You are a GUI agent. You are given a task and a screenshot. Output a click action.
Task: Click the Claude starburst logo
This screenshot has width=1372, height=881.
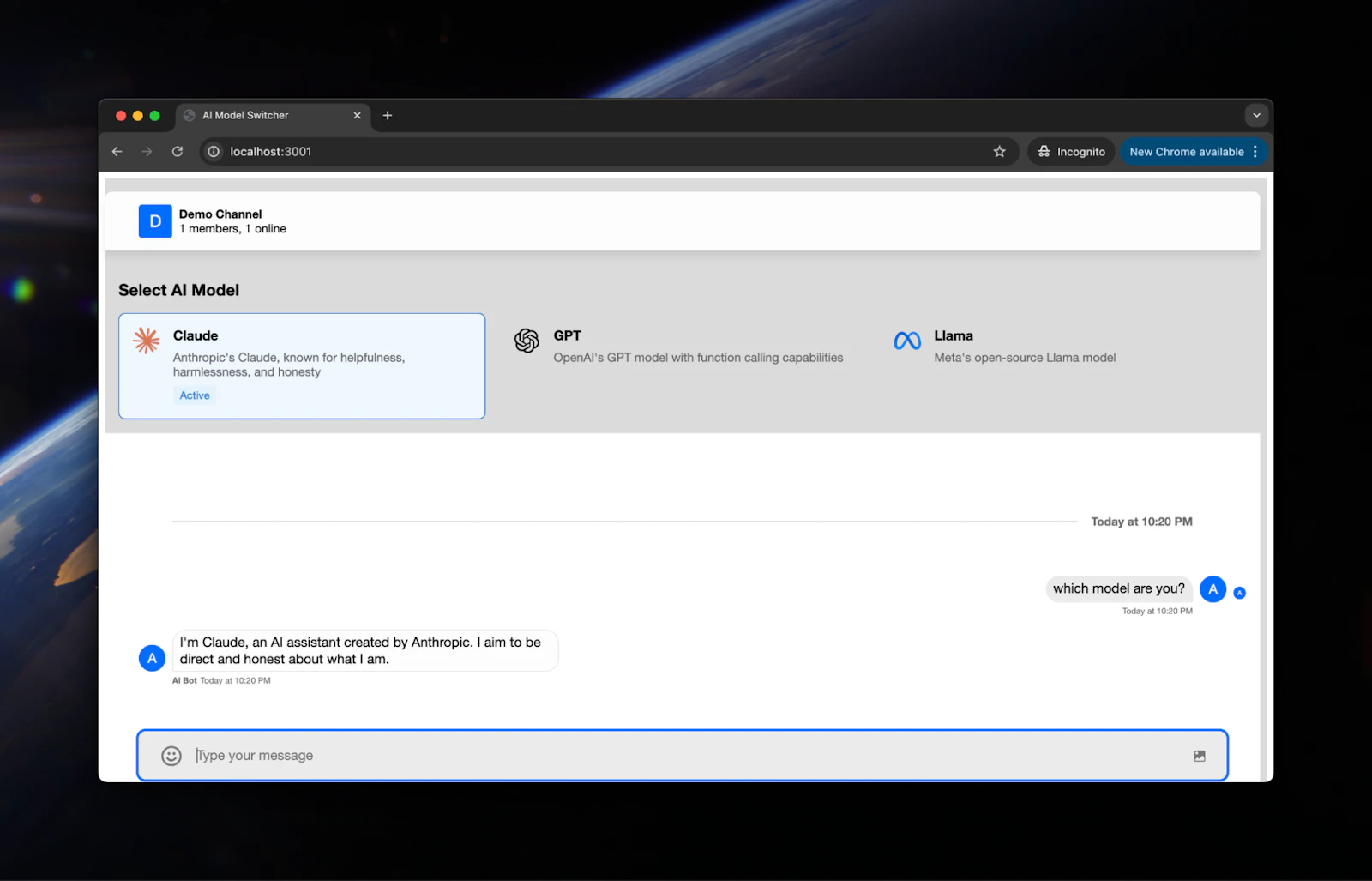[x=147, y=341]
